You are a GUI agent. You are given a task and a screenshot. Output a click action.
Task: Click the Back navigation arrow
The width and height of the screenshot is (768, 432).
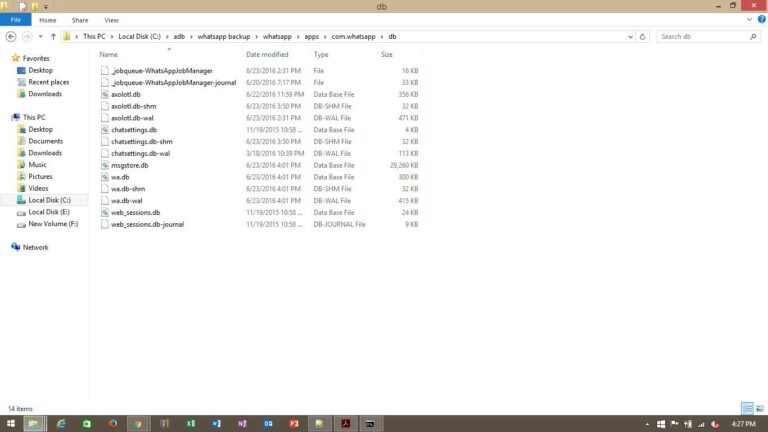(x=10, y=37)
